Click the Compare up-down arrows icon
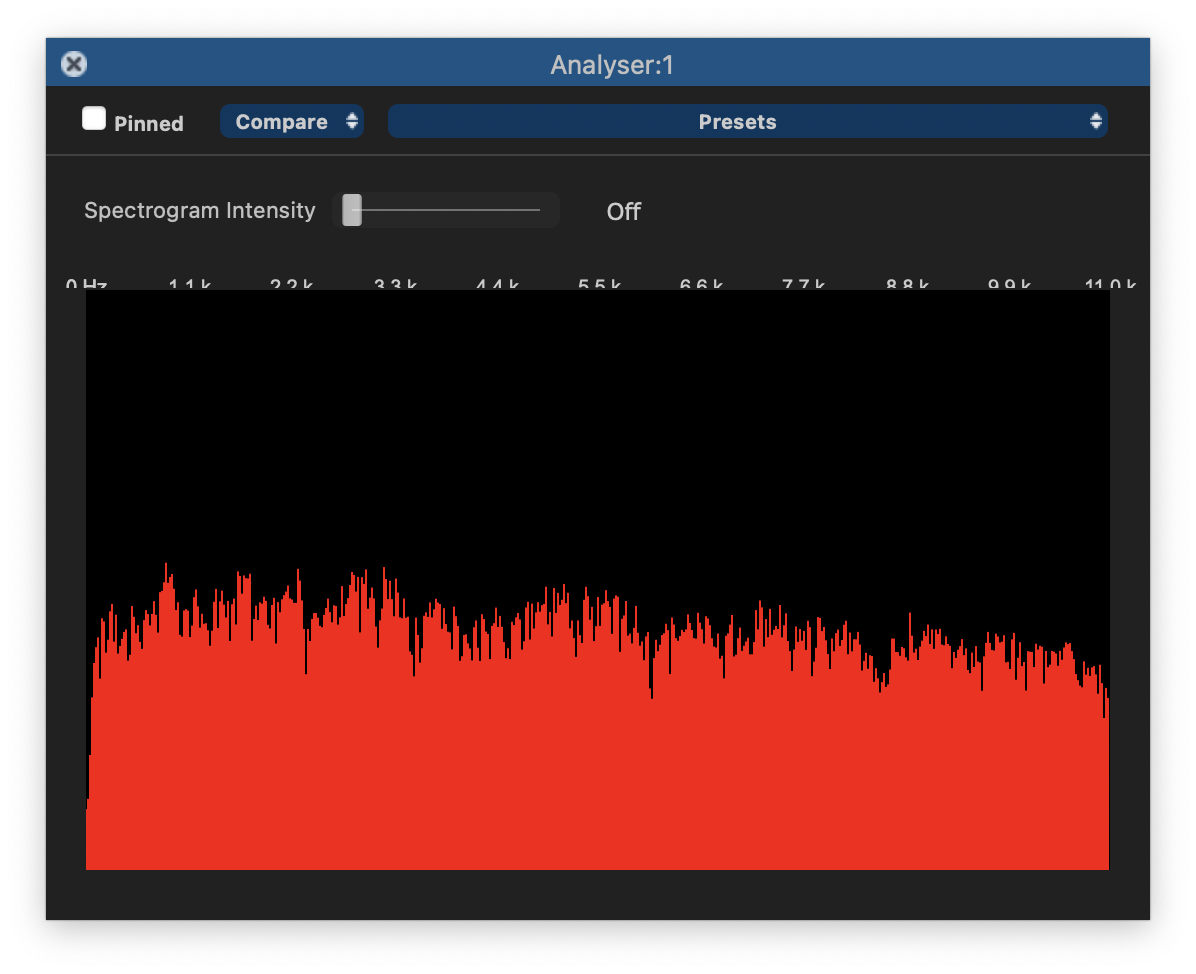 pyautogui.click(x=352, y=122)
